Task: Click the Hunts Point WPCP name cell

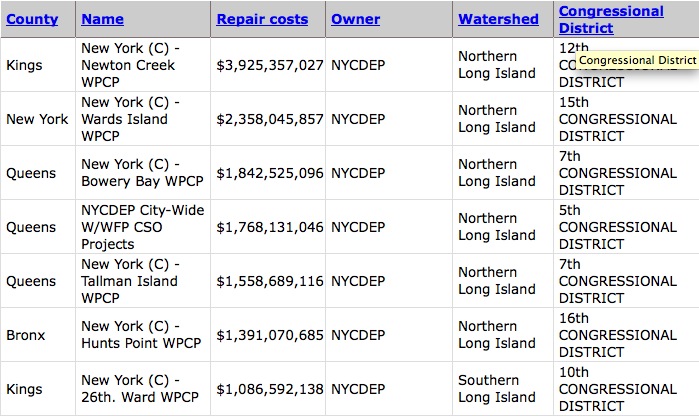Action: tap(141, 334)
